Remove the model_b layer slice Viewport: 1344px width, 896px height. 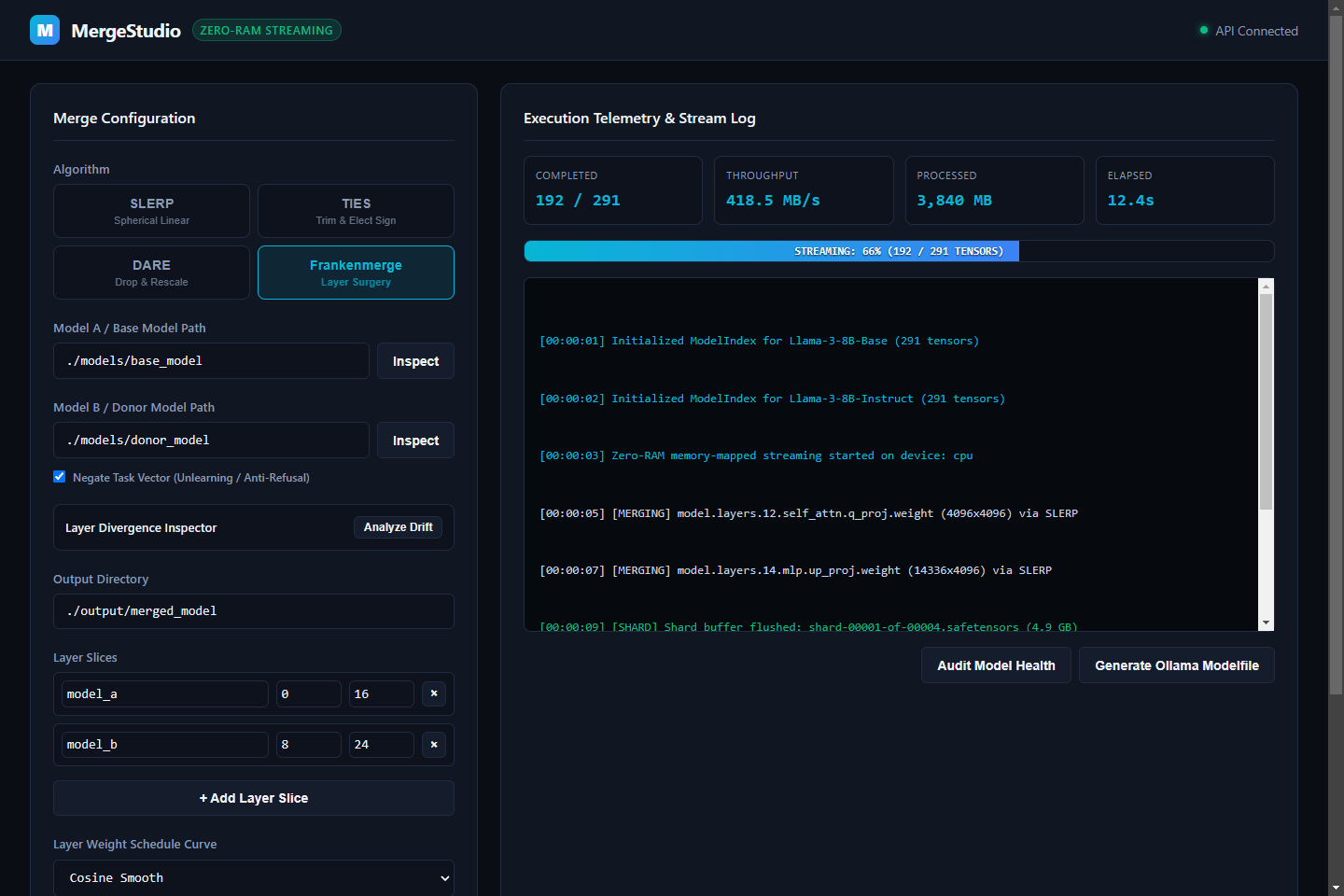click(x=434, y=744)
